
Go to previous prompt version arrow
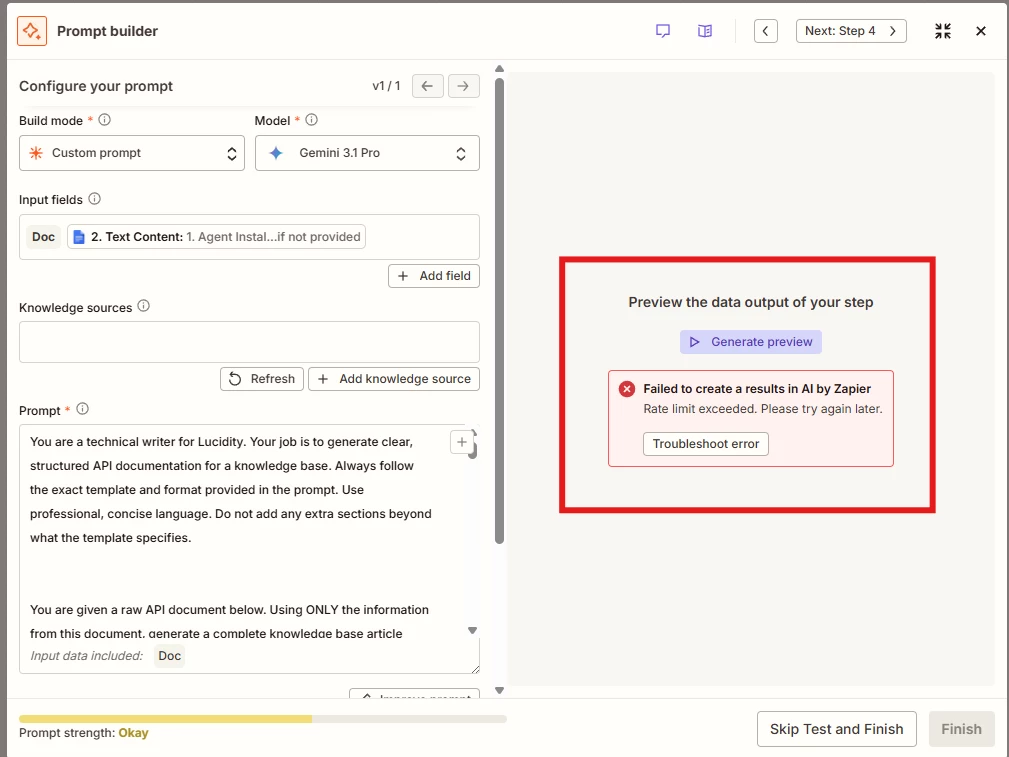[x=427, y=86]
